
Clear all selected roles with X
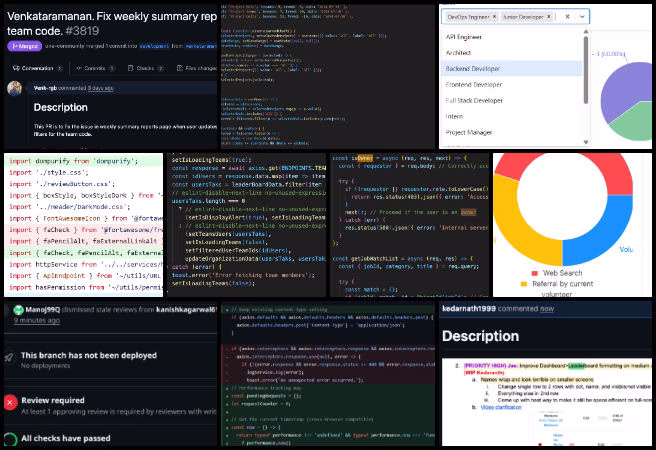567,17
